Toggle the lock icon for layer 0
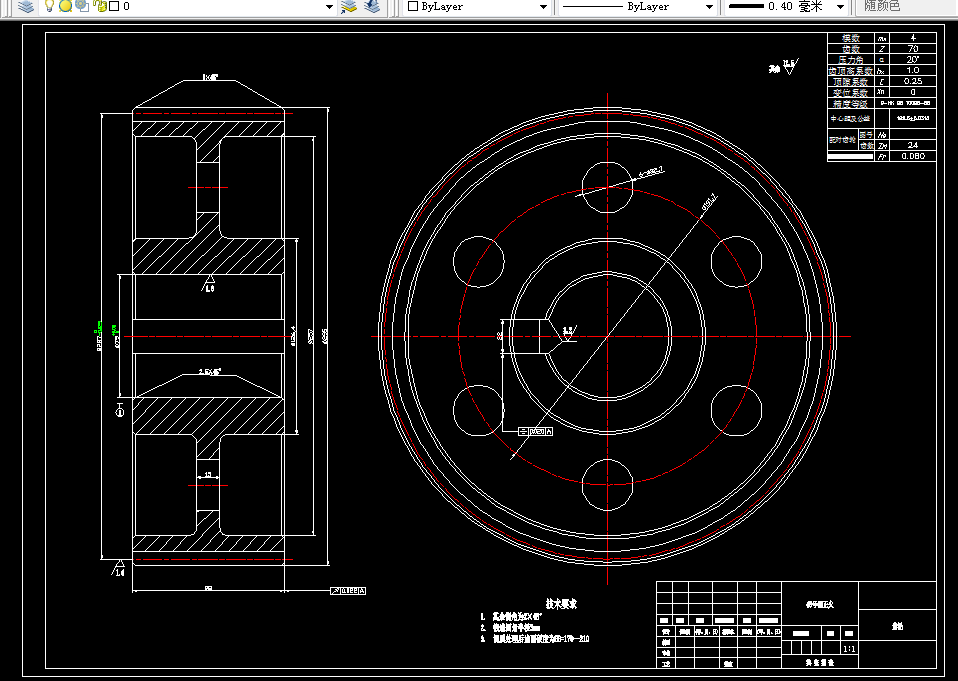The height and width of the screenshot is (681, 958). pos(101,6)
